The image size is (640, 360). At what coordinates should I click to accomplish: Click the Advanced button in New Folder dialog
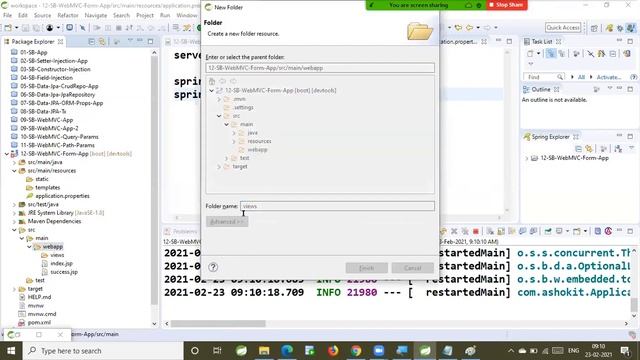(x=227, y=222)
